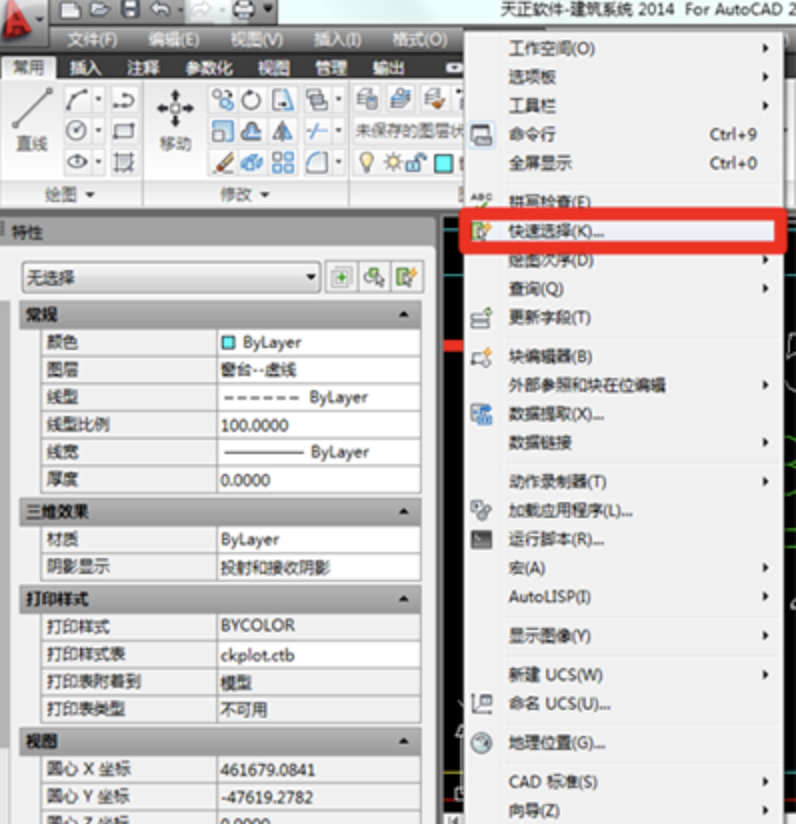Switch to the 注释 ribbon tab
Viewport: 796px width, 824px height.
click(x=143, y=68)
